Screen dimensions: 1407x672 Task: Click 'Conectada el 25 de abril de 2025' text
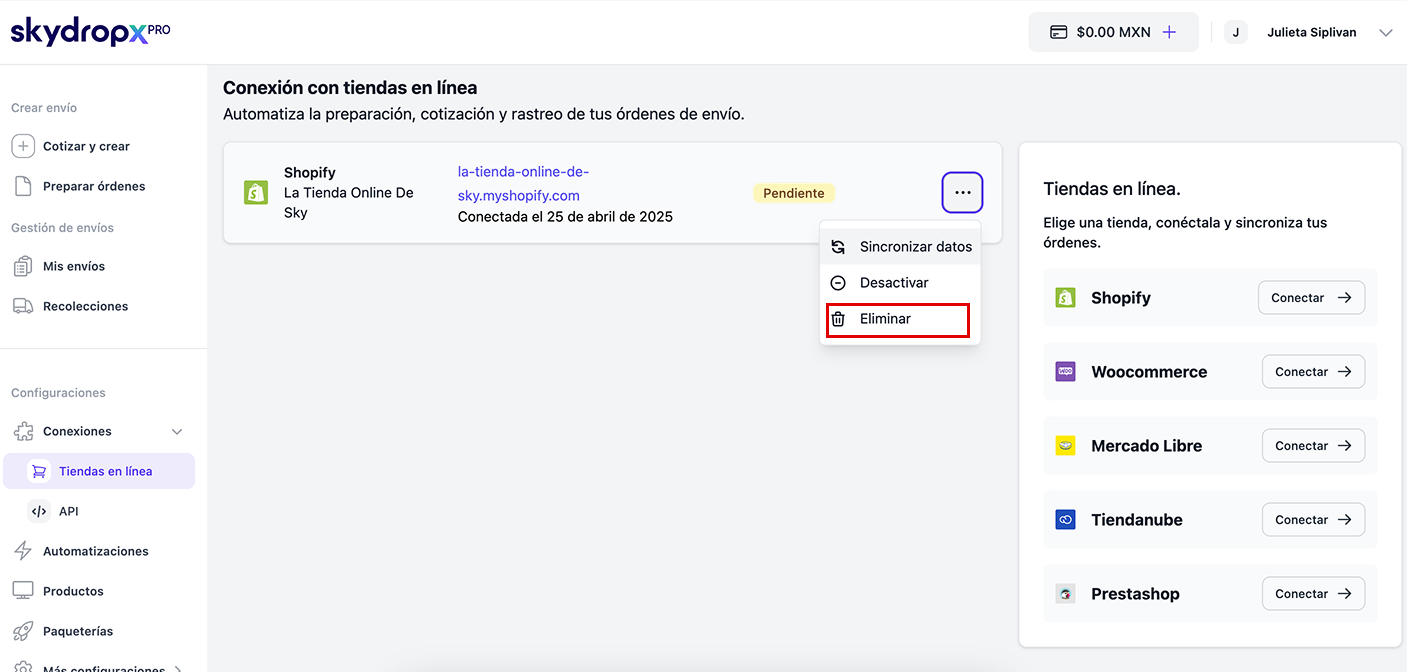pos(565,216)
